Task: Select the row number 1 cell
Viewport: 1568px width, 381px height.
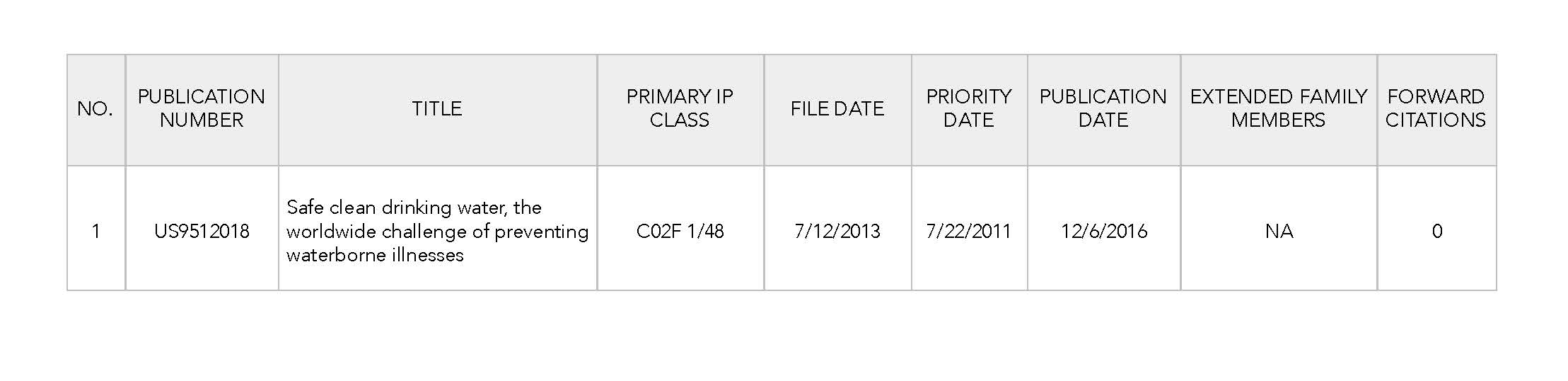Action: (x=95, y=232)
